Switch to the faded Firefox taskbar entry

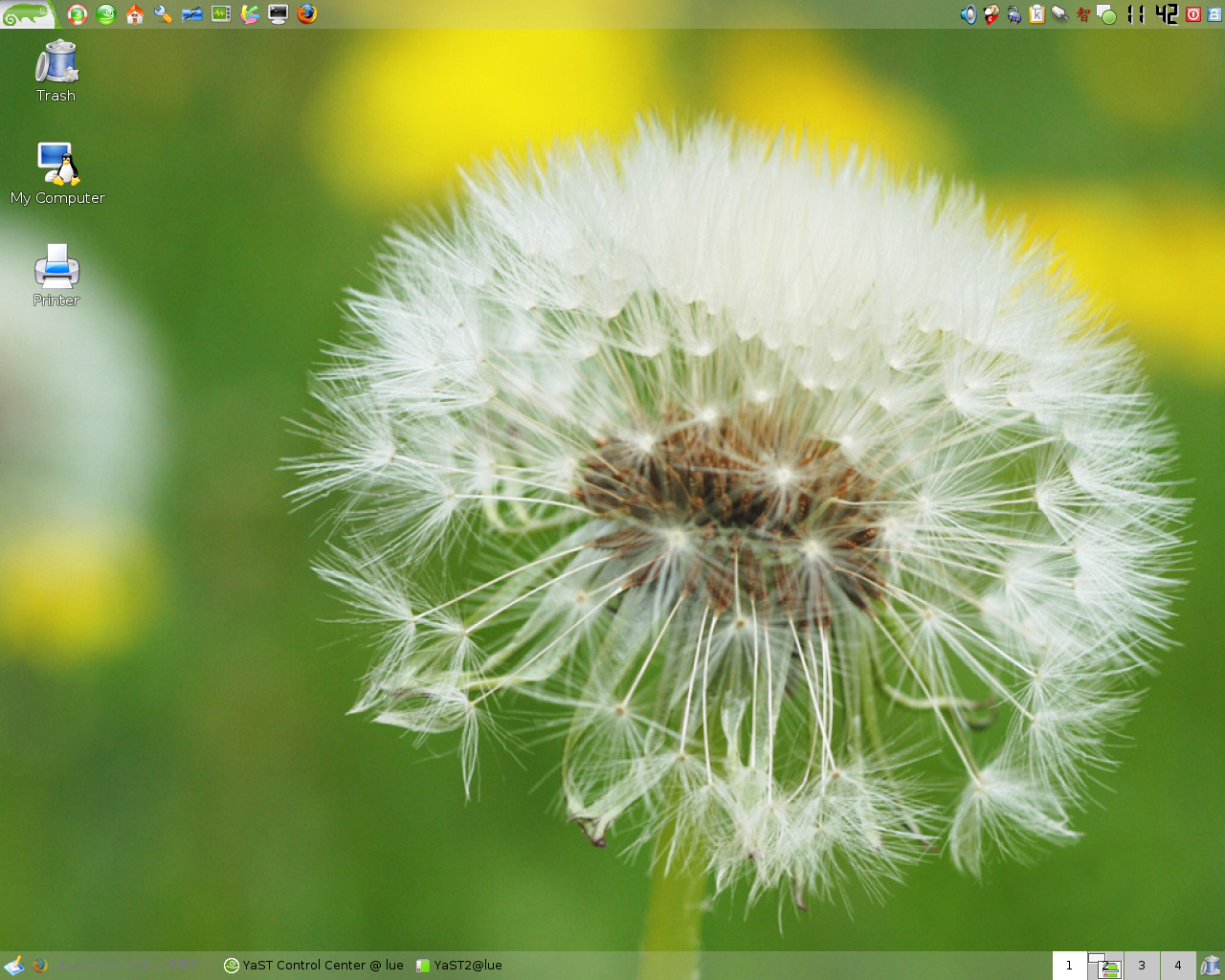coord(120,966)
